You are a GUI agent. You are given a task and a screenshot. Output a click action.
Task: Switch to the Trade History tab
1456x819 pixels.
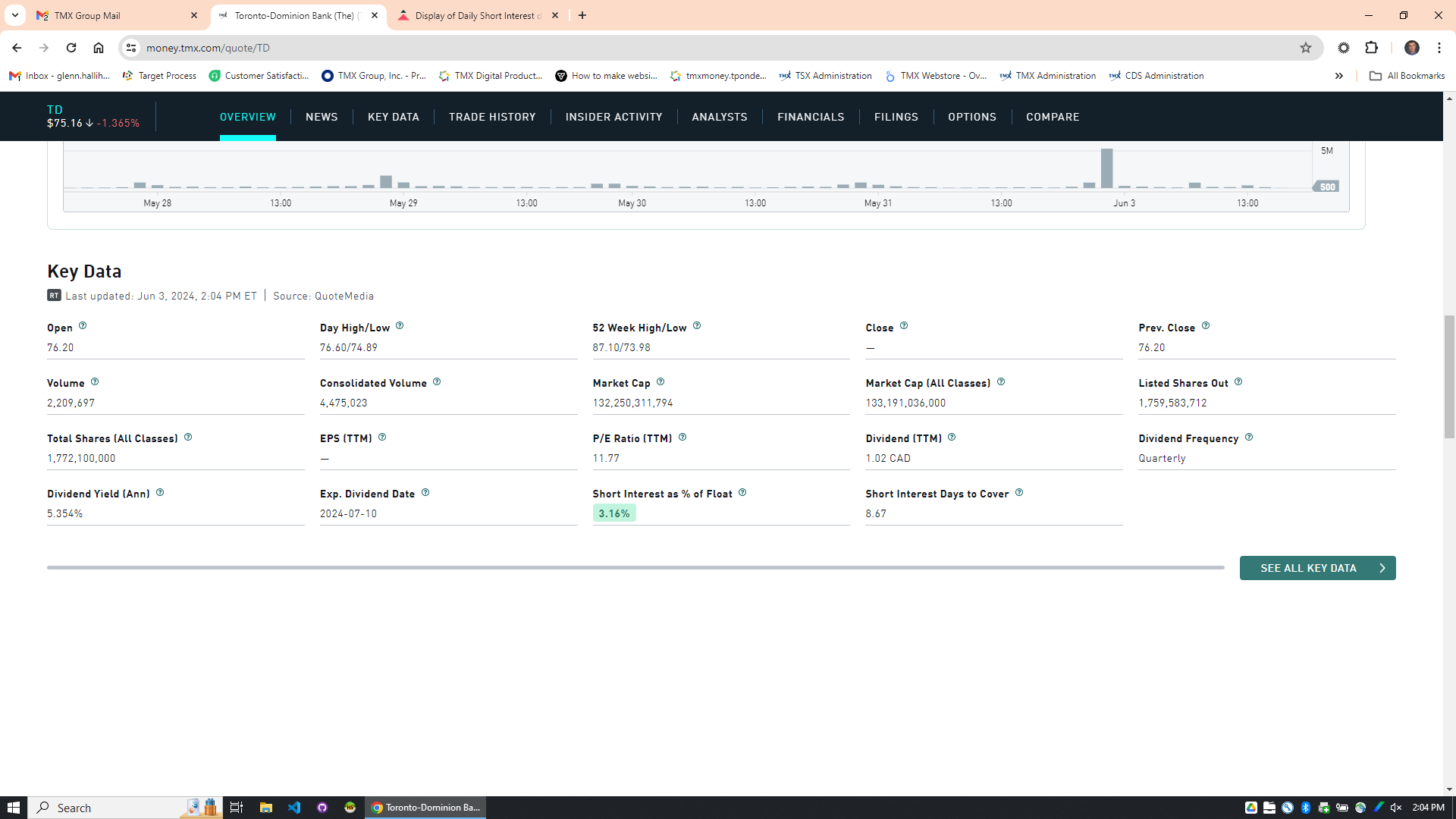pyautogui.click(x=492, y=117)
